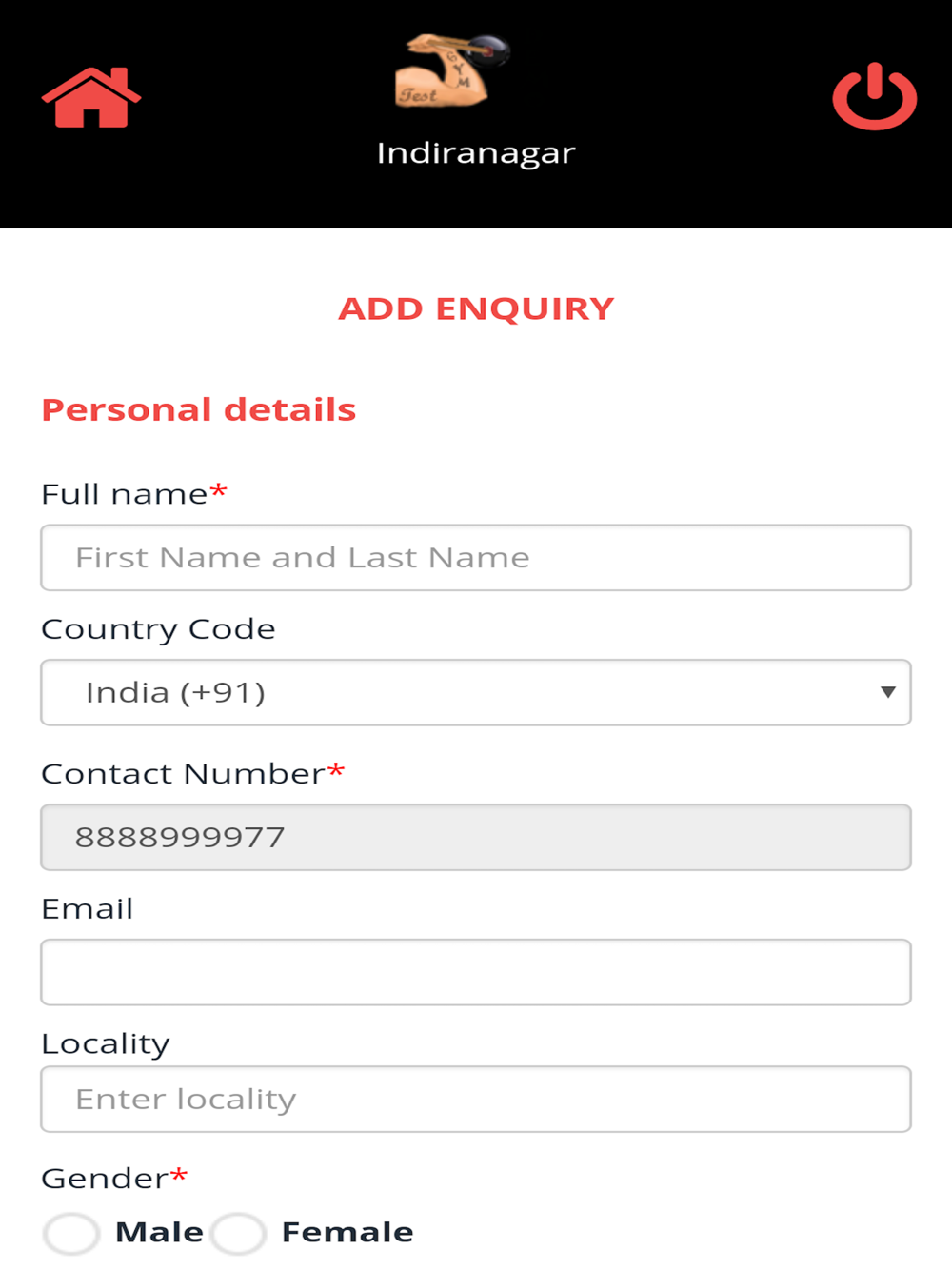The width and height of the screenshot is (952, 1270).
Task: Click the gym arm logo image
Action: (x=452, y=70)
